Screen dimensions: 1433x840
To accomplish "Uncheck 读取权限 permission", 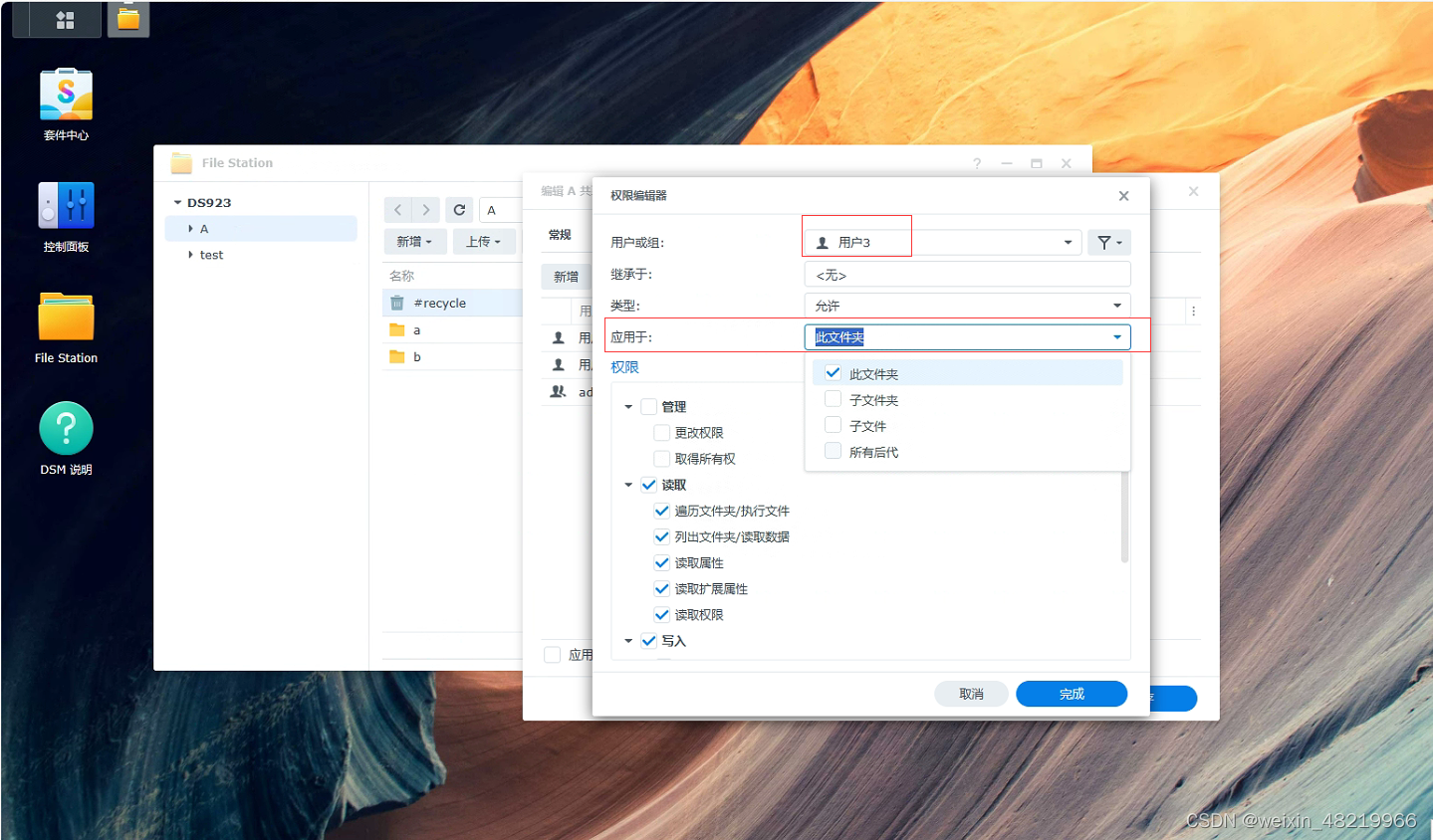I will pyautogui.click(x=662, y=614).
